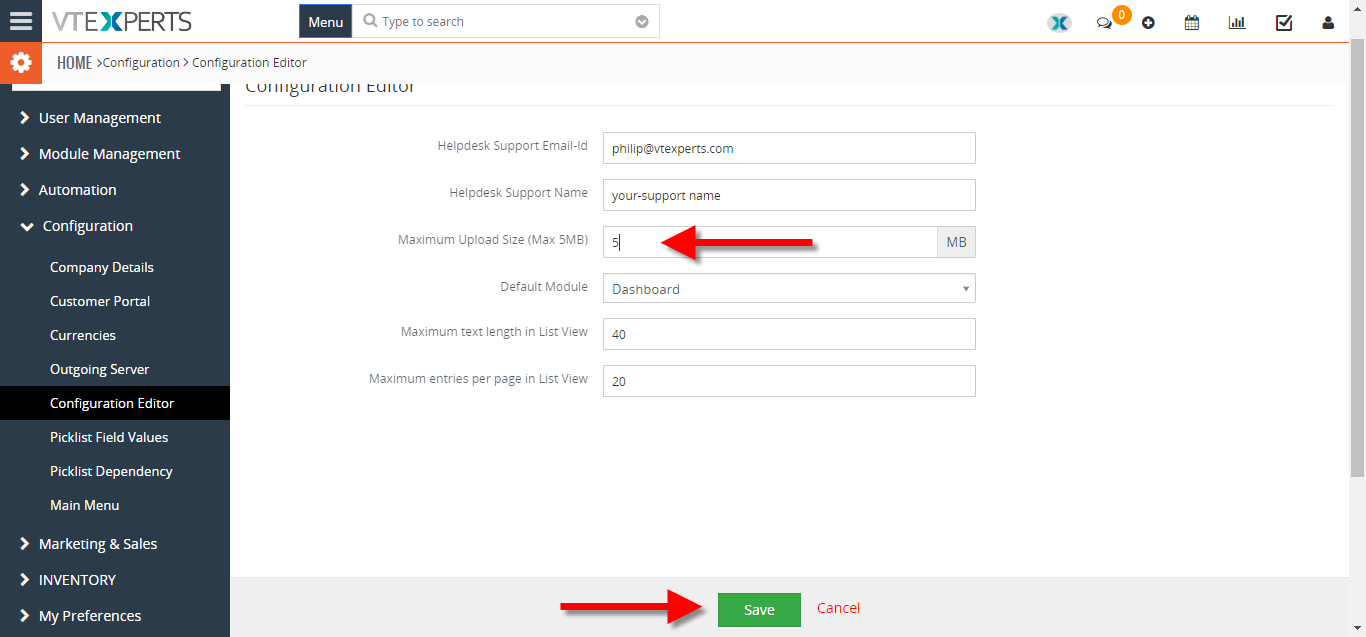Click the quick create plus icon
The image size is (1366, 637).
(x=1148, y=23)
